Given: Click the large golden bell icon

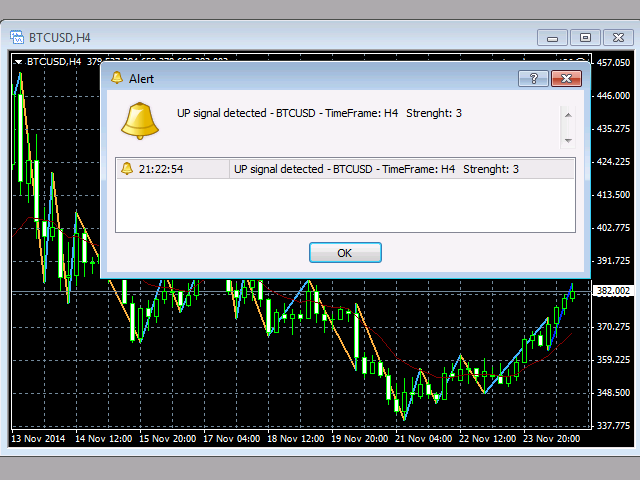Looking at the screenshot, I should [140, 119].
